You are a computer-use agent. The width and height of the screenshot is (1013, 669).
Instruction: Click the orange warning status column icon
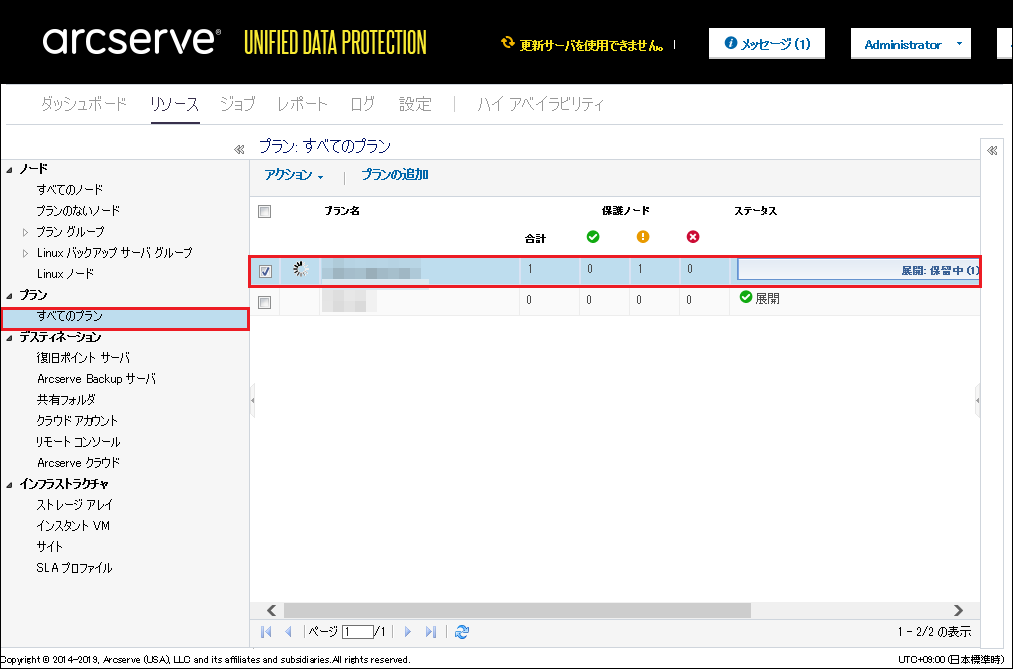[643, 237]
